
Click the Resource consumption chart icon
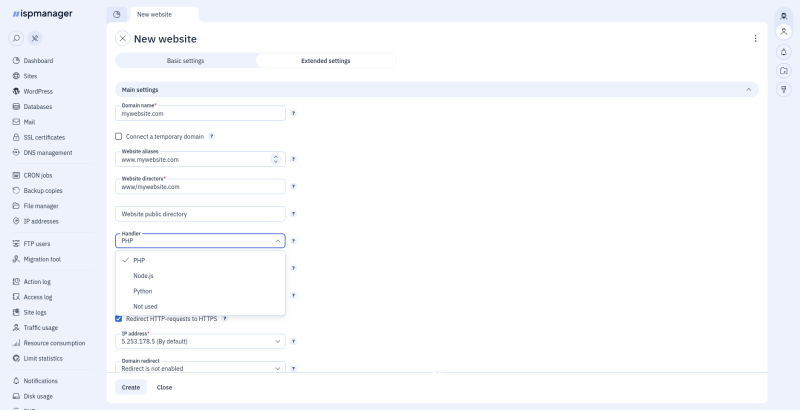click(16, 343)
